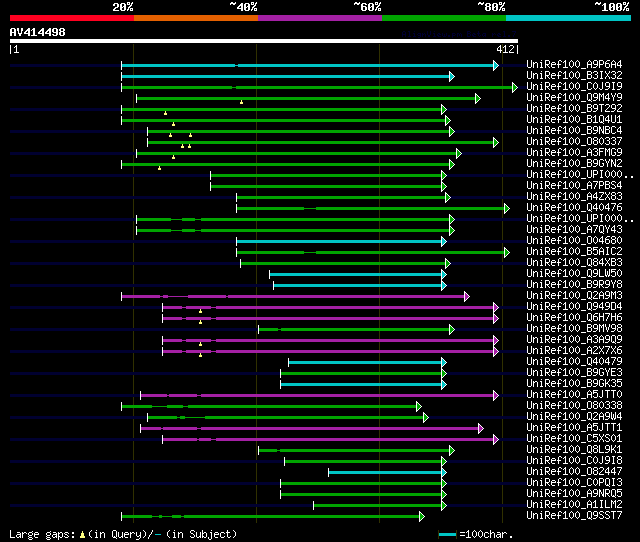Select label UniRef100_Q9LW50
The height and width of the screenshot is (542, 640).
(x=574, y=274)
